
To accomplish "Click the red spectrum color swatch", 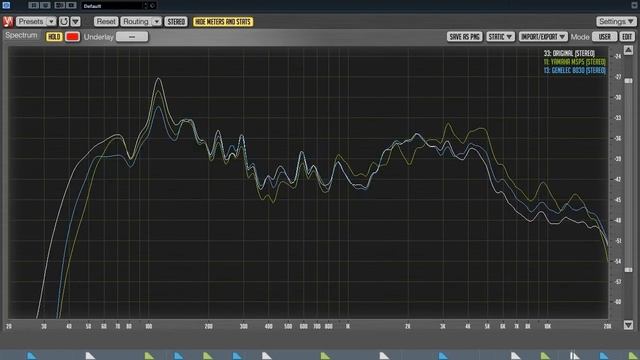I will [72, 37].
